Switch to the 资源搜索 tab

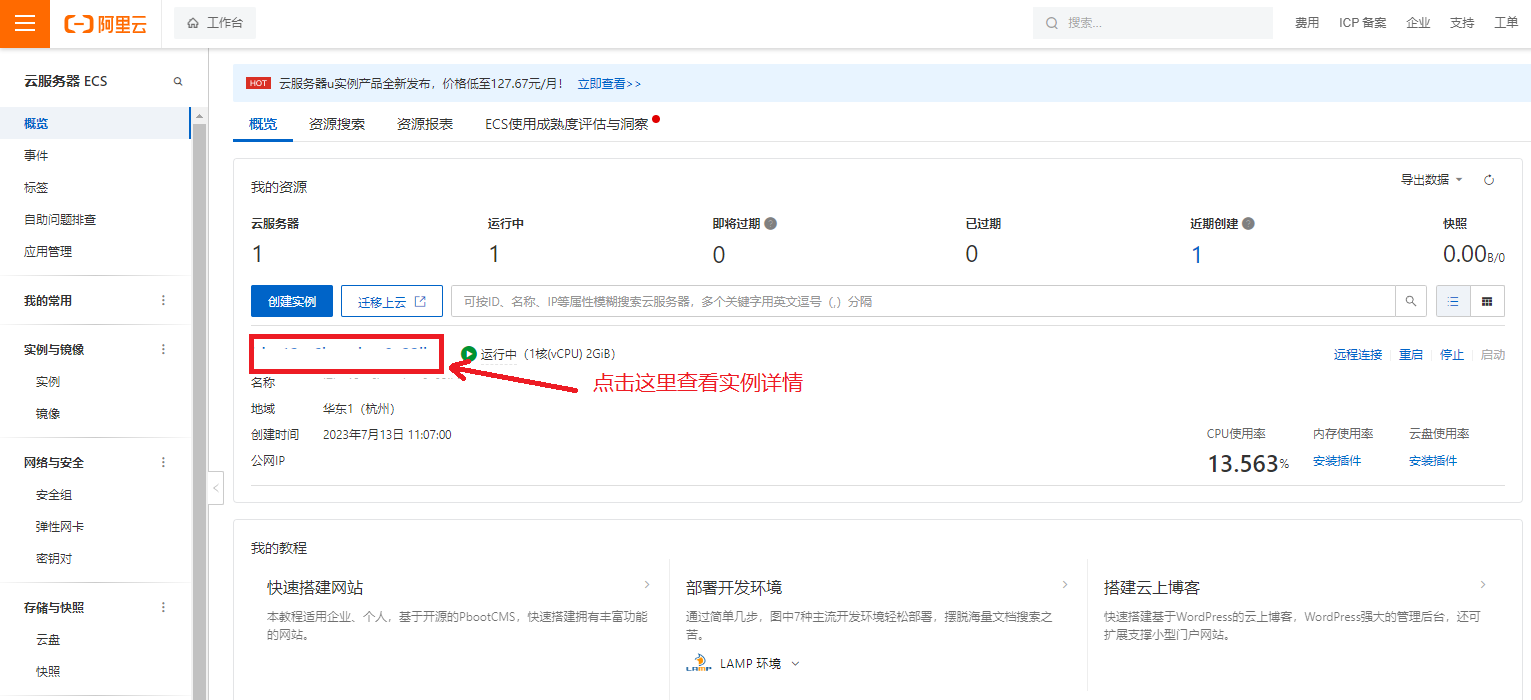tap(337, 124)
